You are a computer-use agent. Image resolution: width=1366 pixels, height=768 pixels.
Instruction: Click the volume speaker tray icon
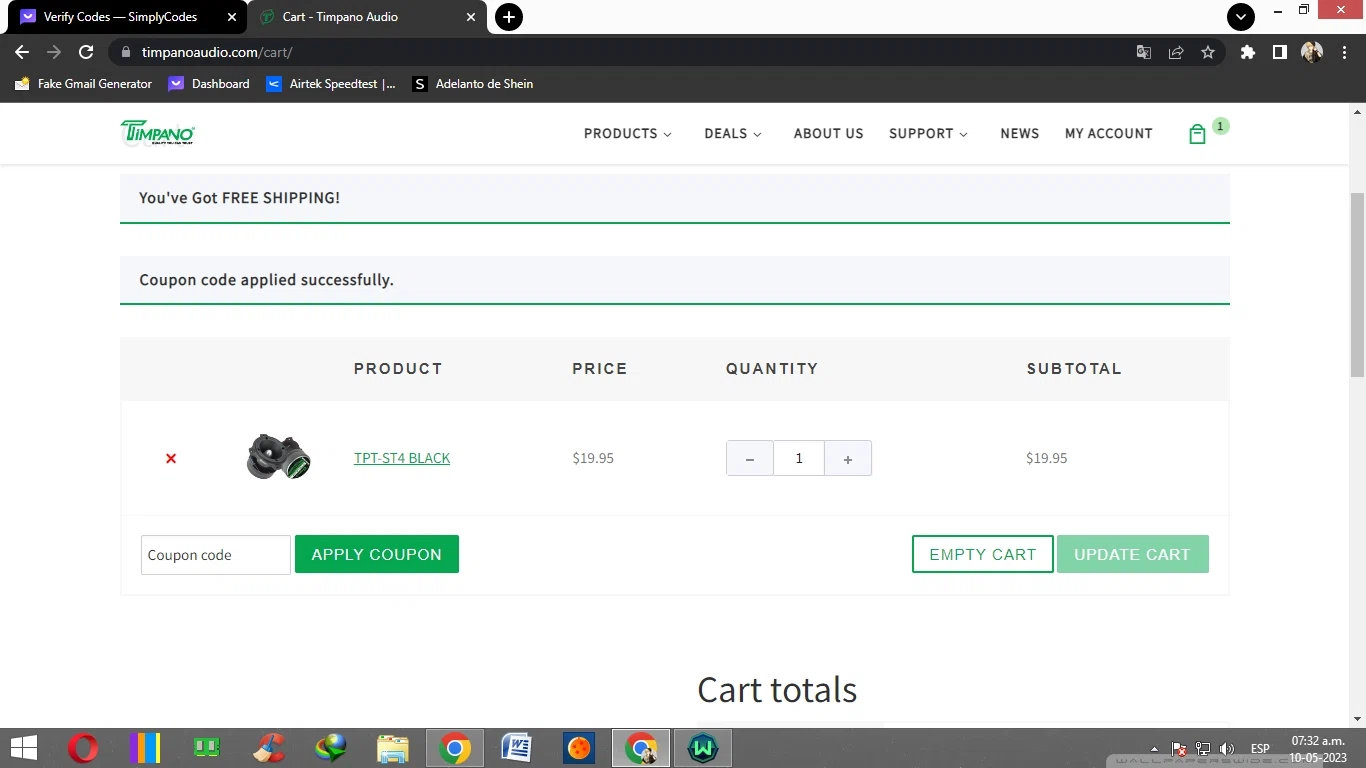pyautogui.click(x=1227, y=748)
